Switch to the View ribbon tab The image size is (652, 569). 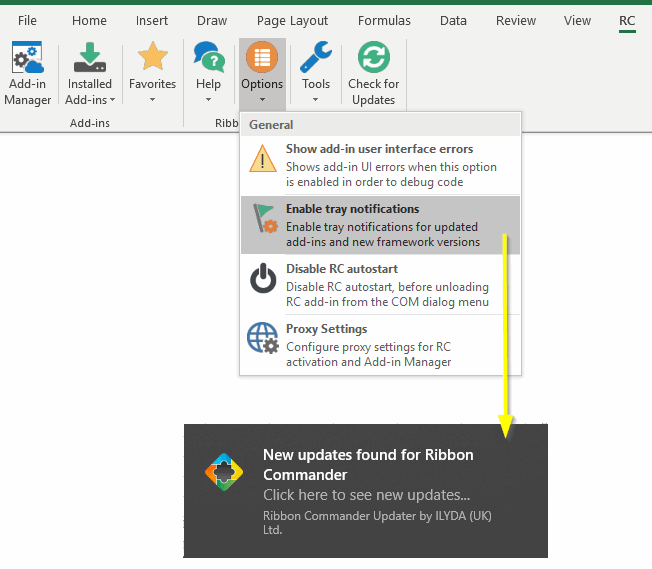click(x=577, y=20)
